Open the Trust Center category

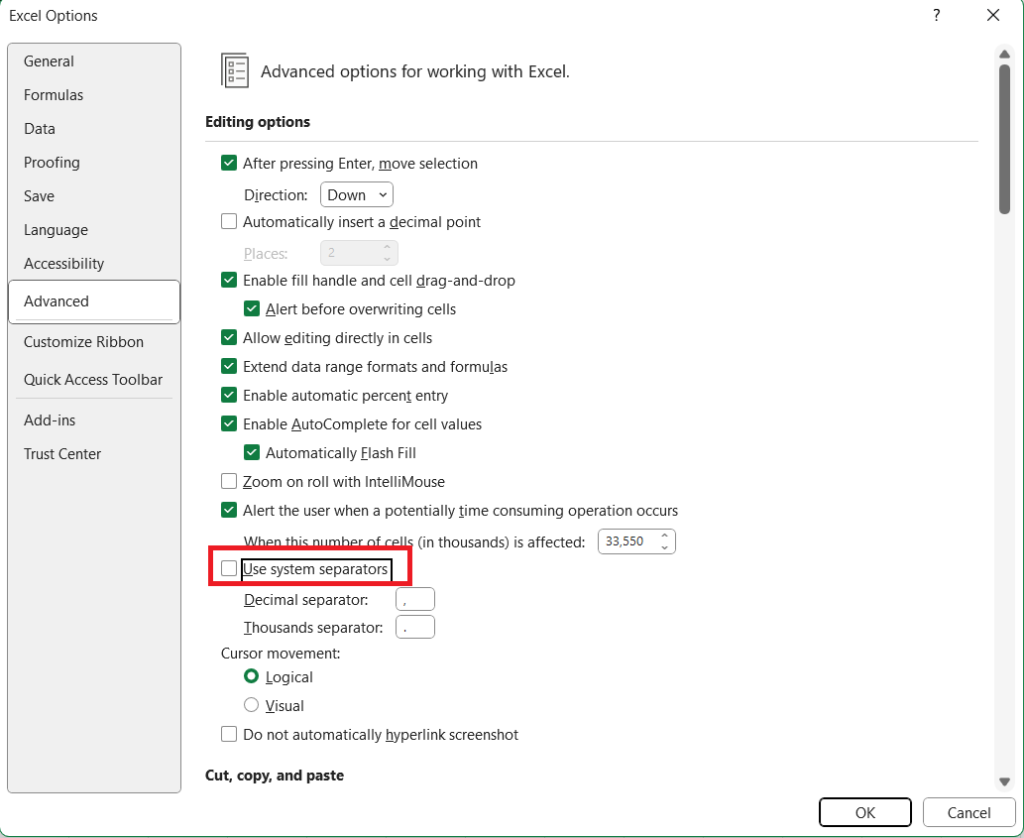63,454
